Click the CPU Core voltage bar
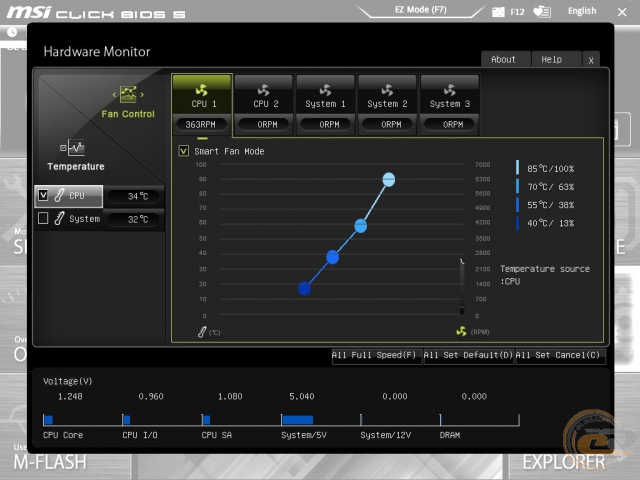Screen dimensions: 640x480 click(49, 420)
